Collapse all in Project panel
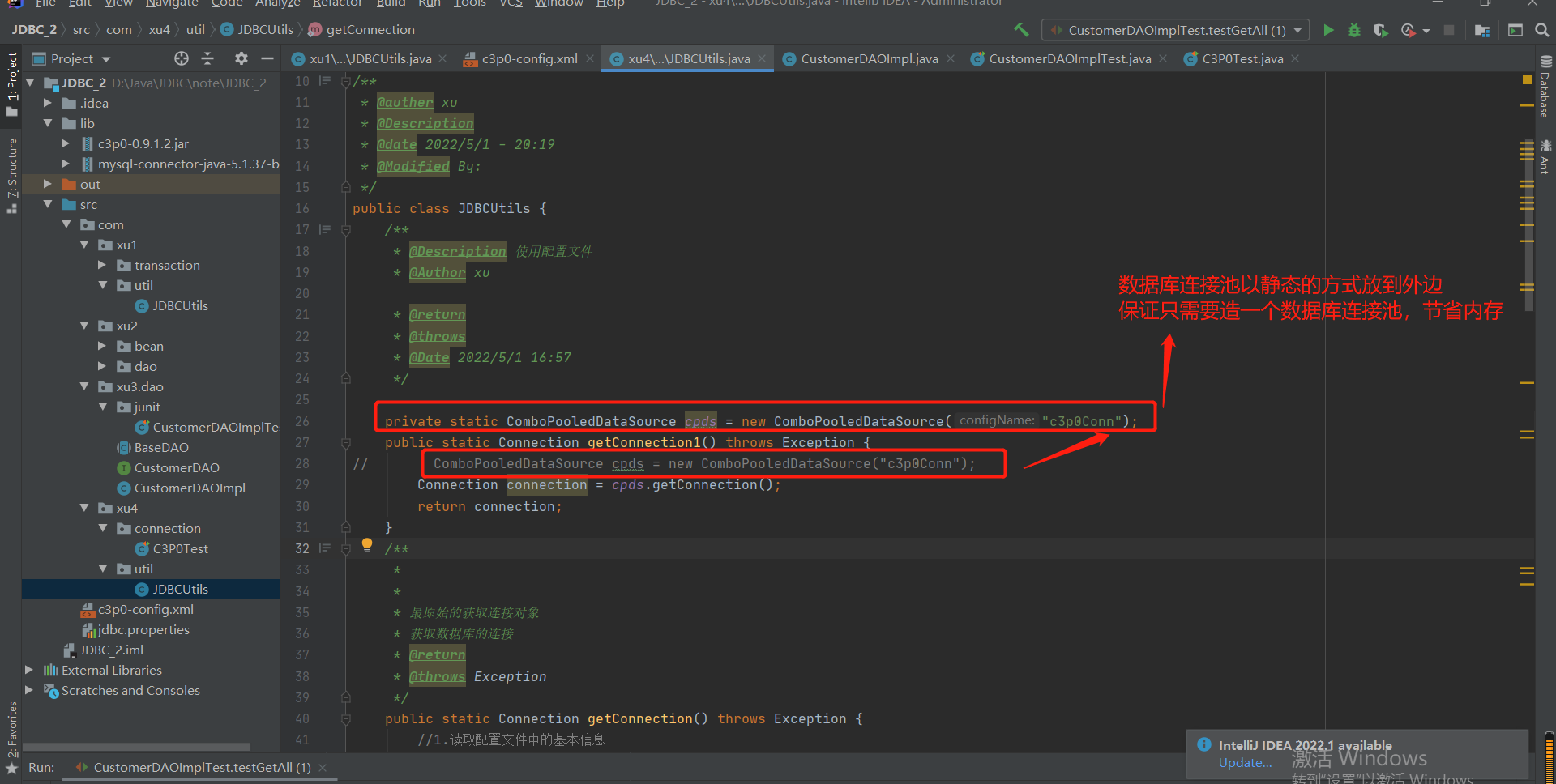The width and height of the screenshot is (1556, 784). (207, 58)
